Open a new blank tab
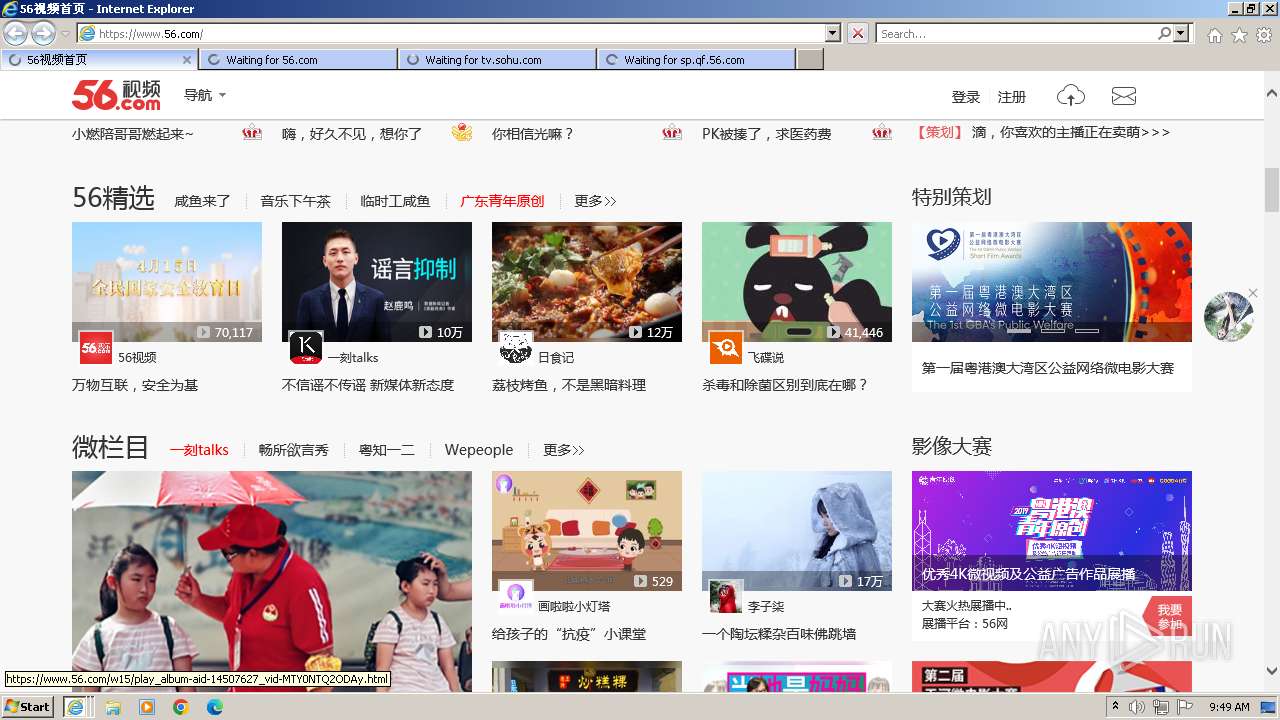The width and height of the screenshot is (1280, 720). point(810,60)
